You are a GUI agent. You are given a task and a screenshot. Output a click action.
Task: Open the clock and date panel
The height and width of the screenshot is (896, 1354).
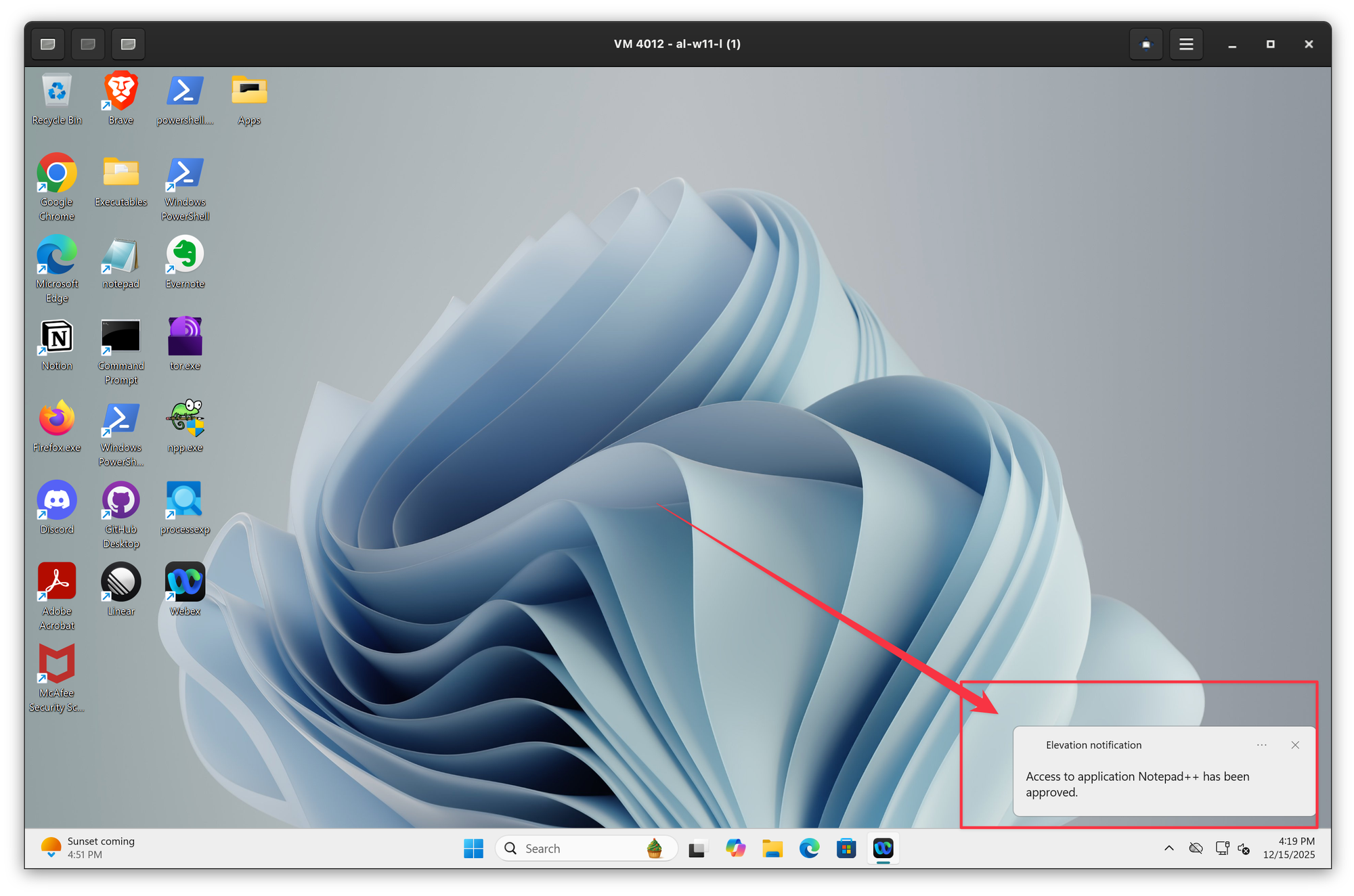[1288, 848]
